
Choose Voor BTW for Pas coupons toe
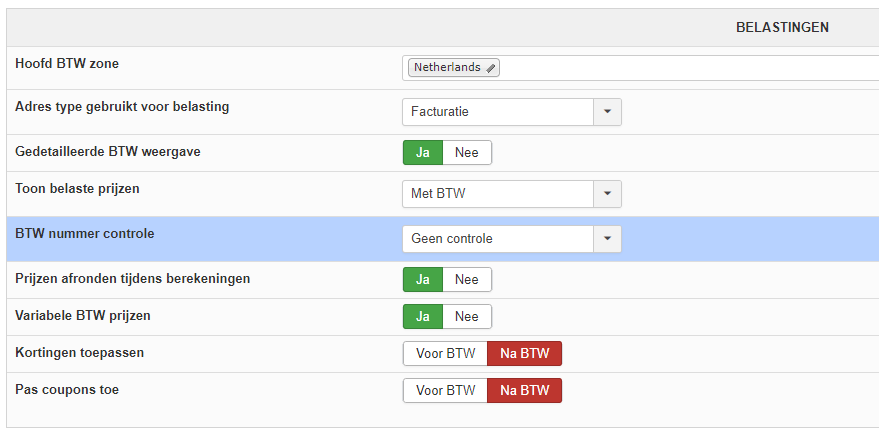pyautogui.click(x=445, y=390)
